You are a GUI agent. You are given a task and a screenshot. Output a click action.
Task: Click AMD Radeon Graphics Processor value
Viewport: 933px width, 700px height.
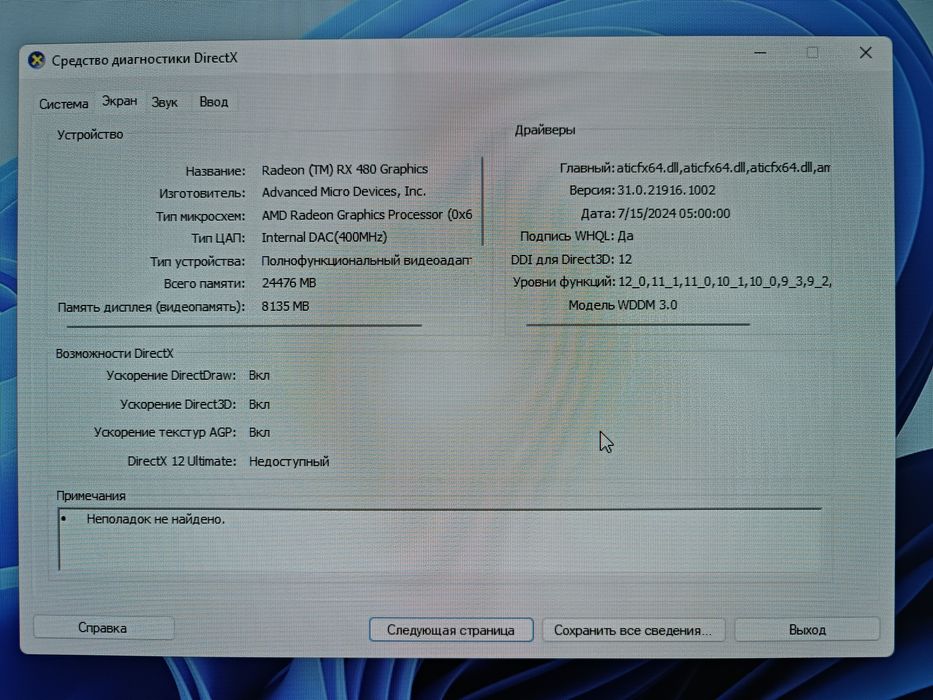(x=367, y=215)
